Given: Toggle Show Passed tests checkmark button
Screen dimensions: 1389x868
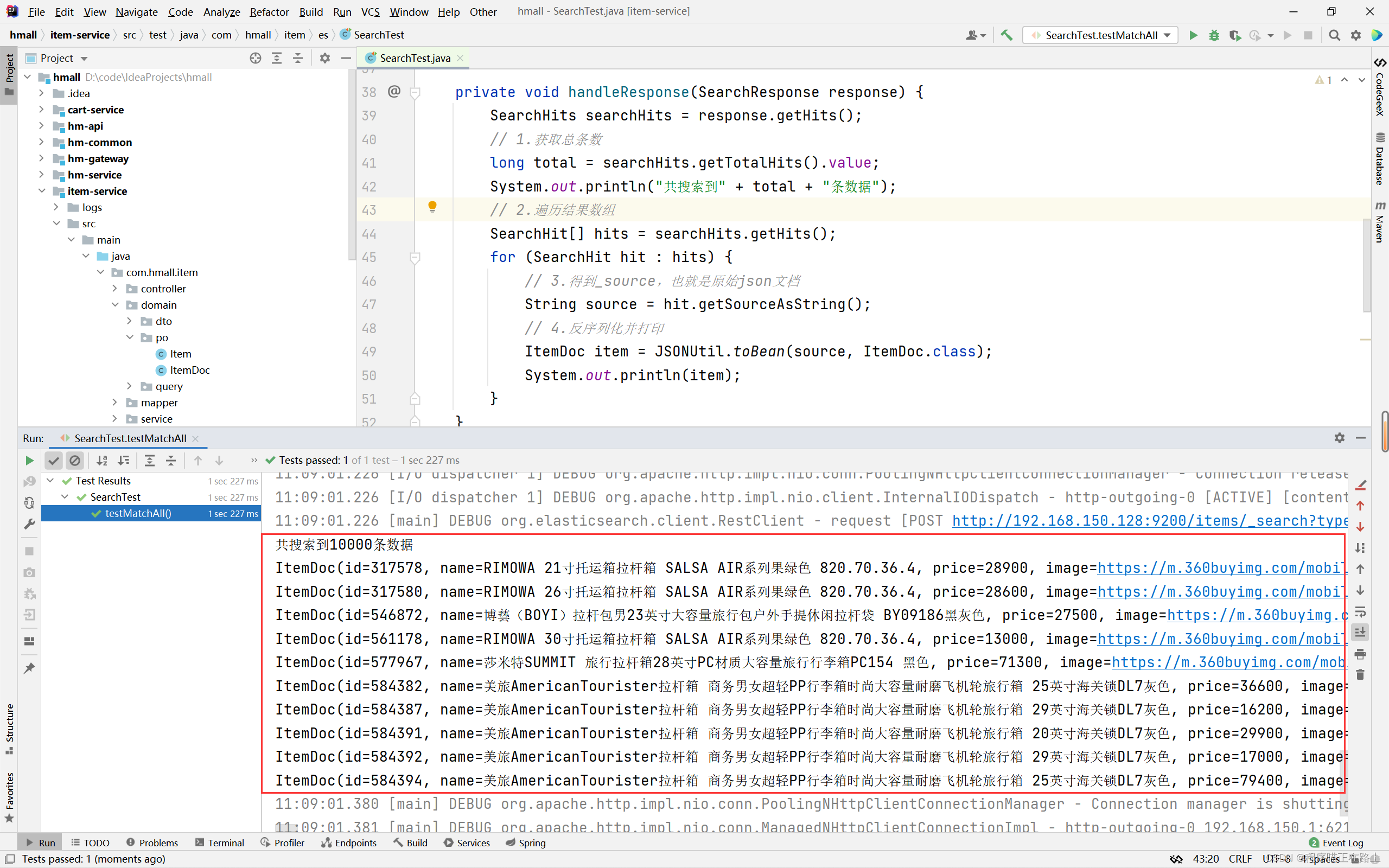Looking at the screenshot, I should (53, 461).
